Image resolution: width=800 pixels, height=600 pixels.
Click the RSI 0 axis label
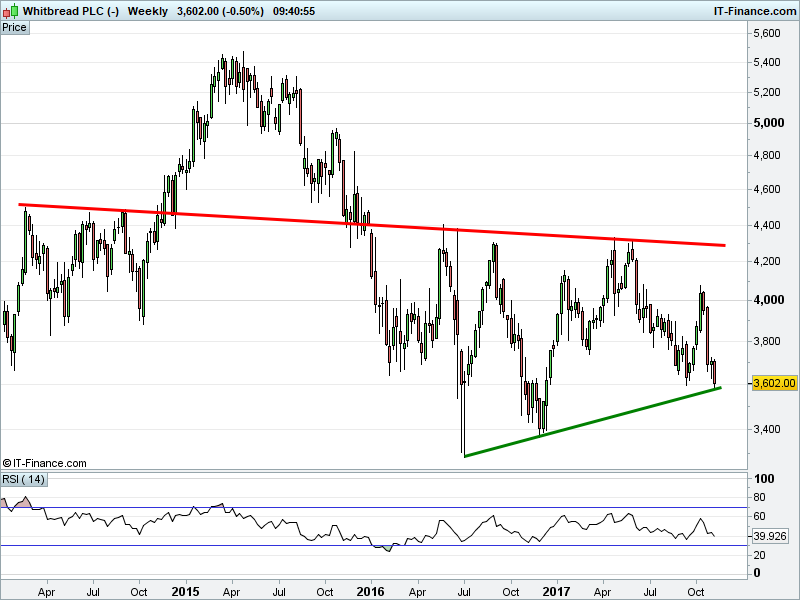757,573
